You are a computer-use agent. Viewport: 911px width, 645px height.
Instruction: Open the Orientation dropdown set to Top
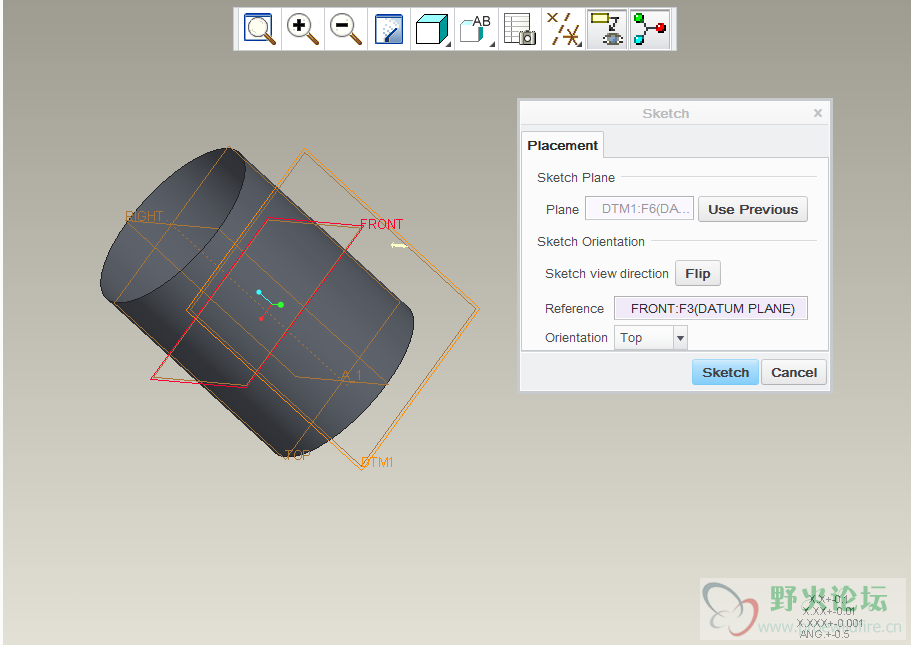coord(651,338)
